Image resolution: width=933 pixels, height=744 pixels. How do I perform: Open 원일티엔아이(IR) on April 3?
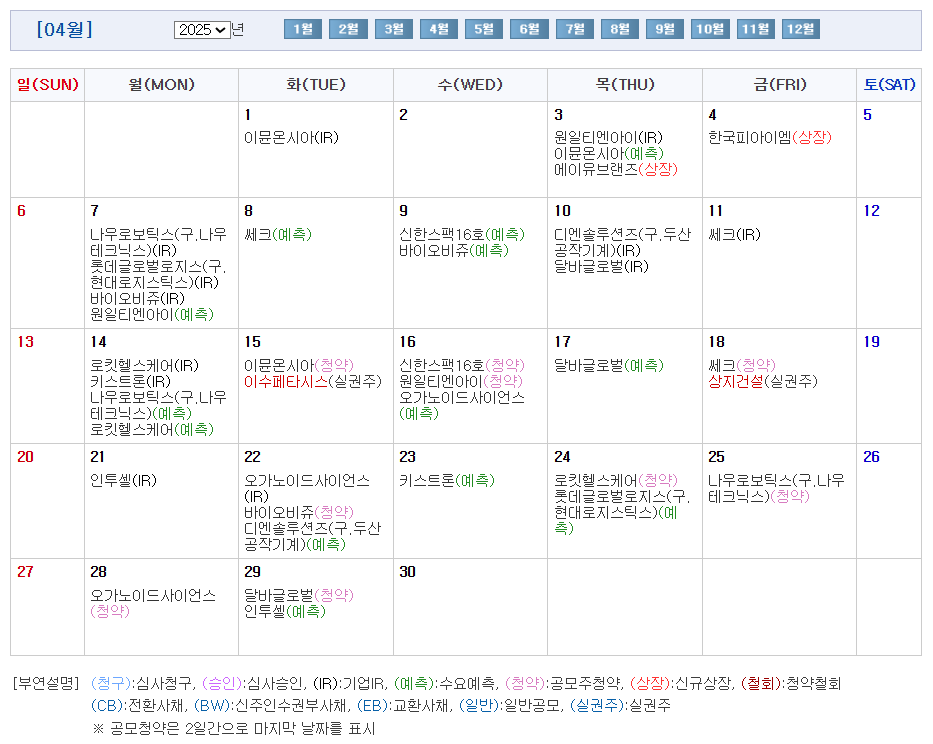click(x=608, y=137)
